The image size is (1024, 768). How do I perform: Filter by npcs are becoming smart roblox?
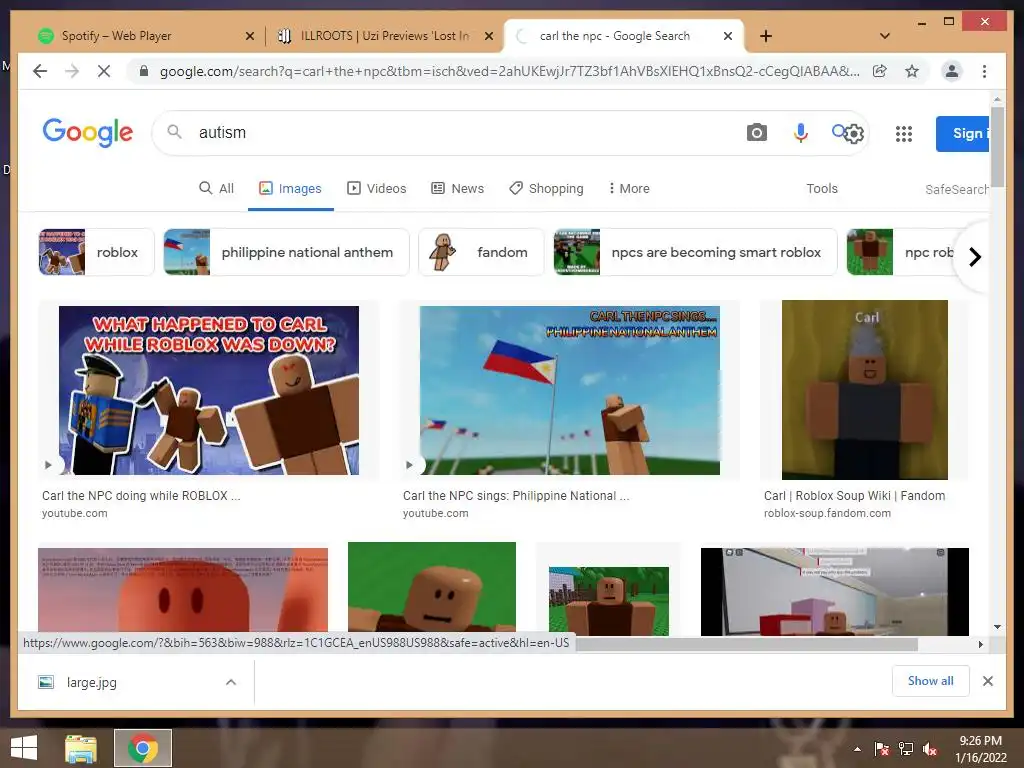pos(695,252)
